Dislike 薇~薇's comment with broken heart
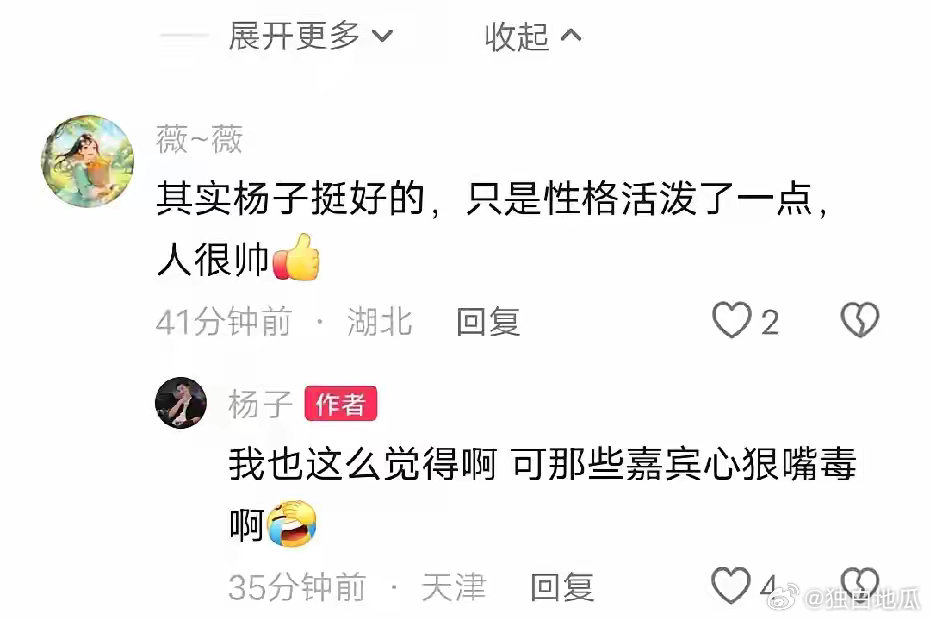Screen dimensions: 930x620 (859, 320)
